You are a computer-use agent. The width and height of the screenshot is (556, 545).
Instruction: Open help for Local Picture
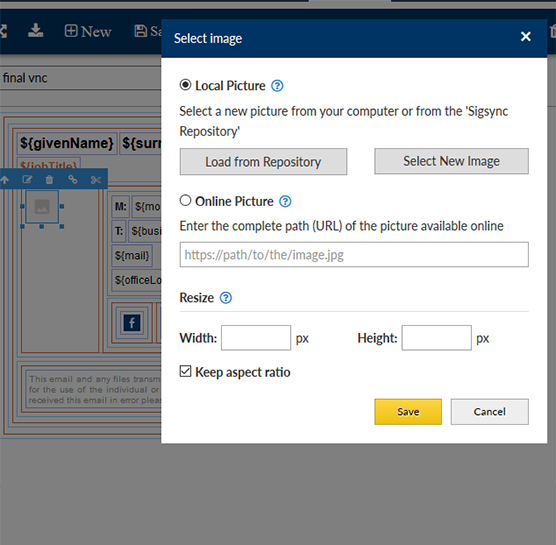pyautogui.click(x=277, y=86)
